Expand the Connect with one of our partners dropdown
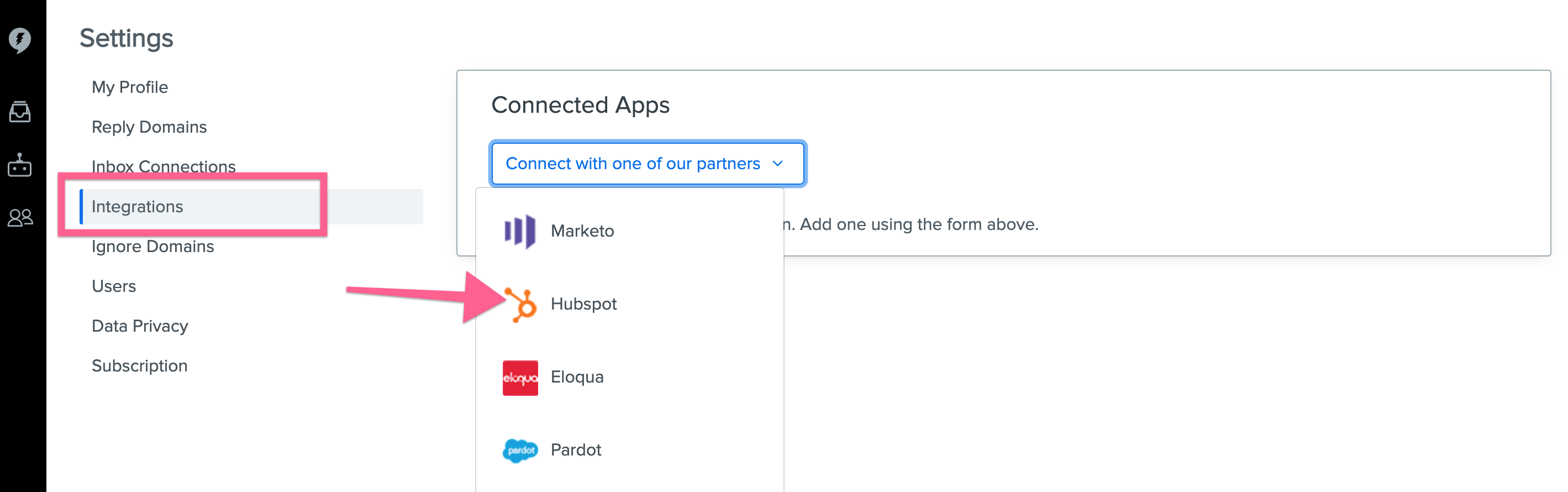 pyautogui.click(x=647, y=163)
